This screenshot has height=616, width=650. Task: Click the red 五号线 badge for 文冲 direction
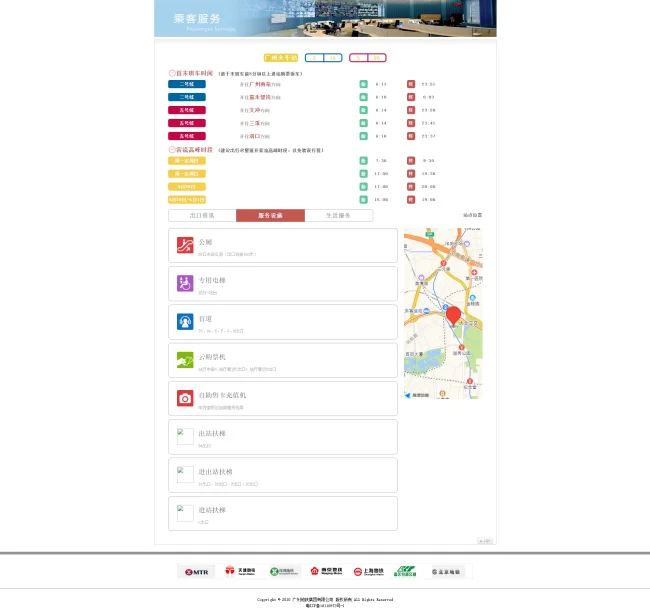point(187,110)
